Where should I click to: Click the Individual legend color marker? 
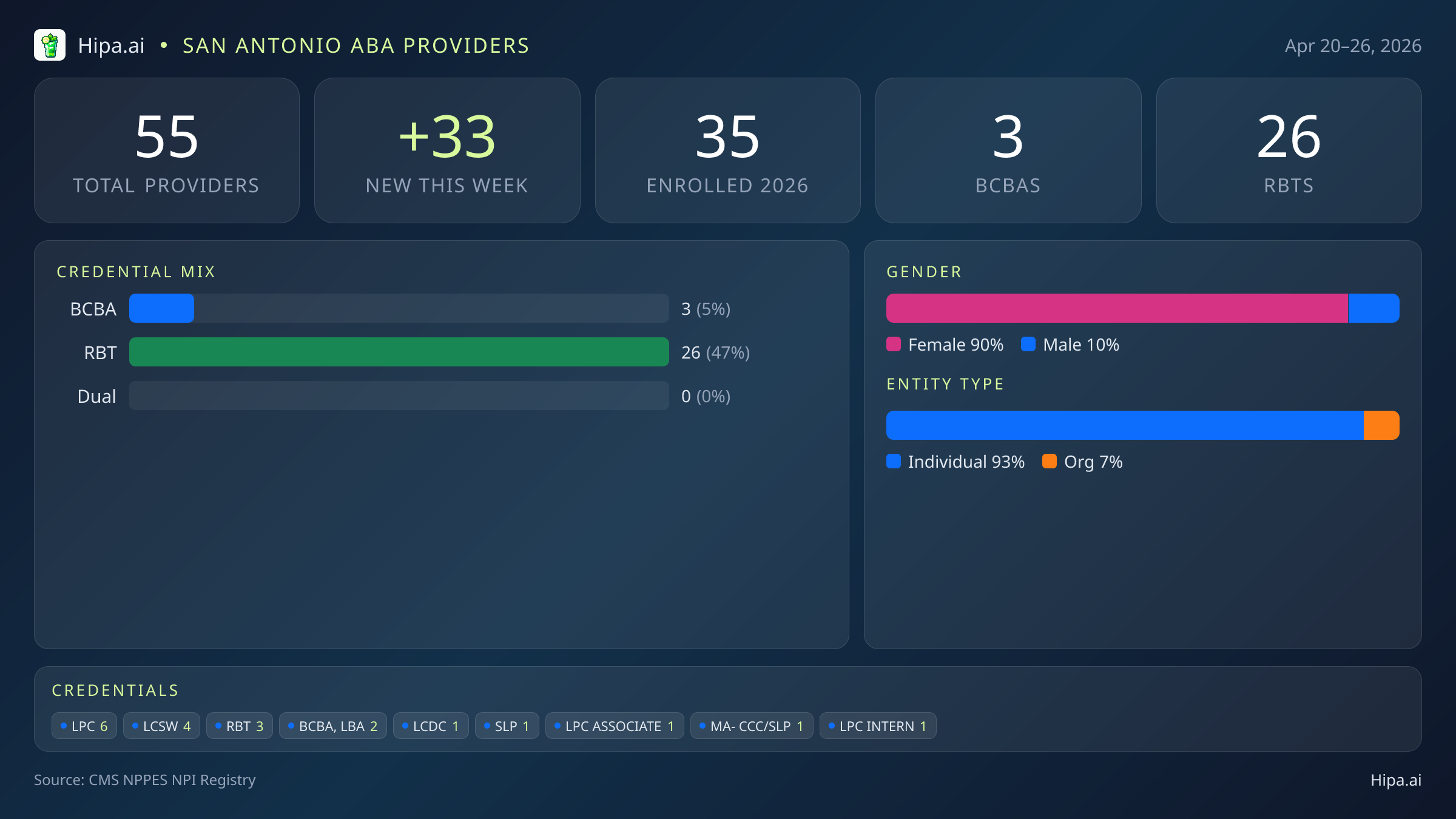pos(894,462)
